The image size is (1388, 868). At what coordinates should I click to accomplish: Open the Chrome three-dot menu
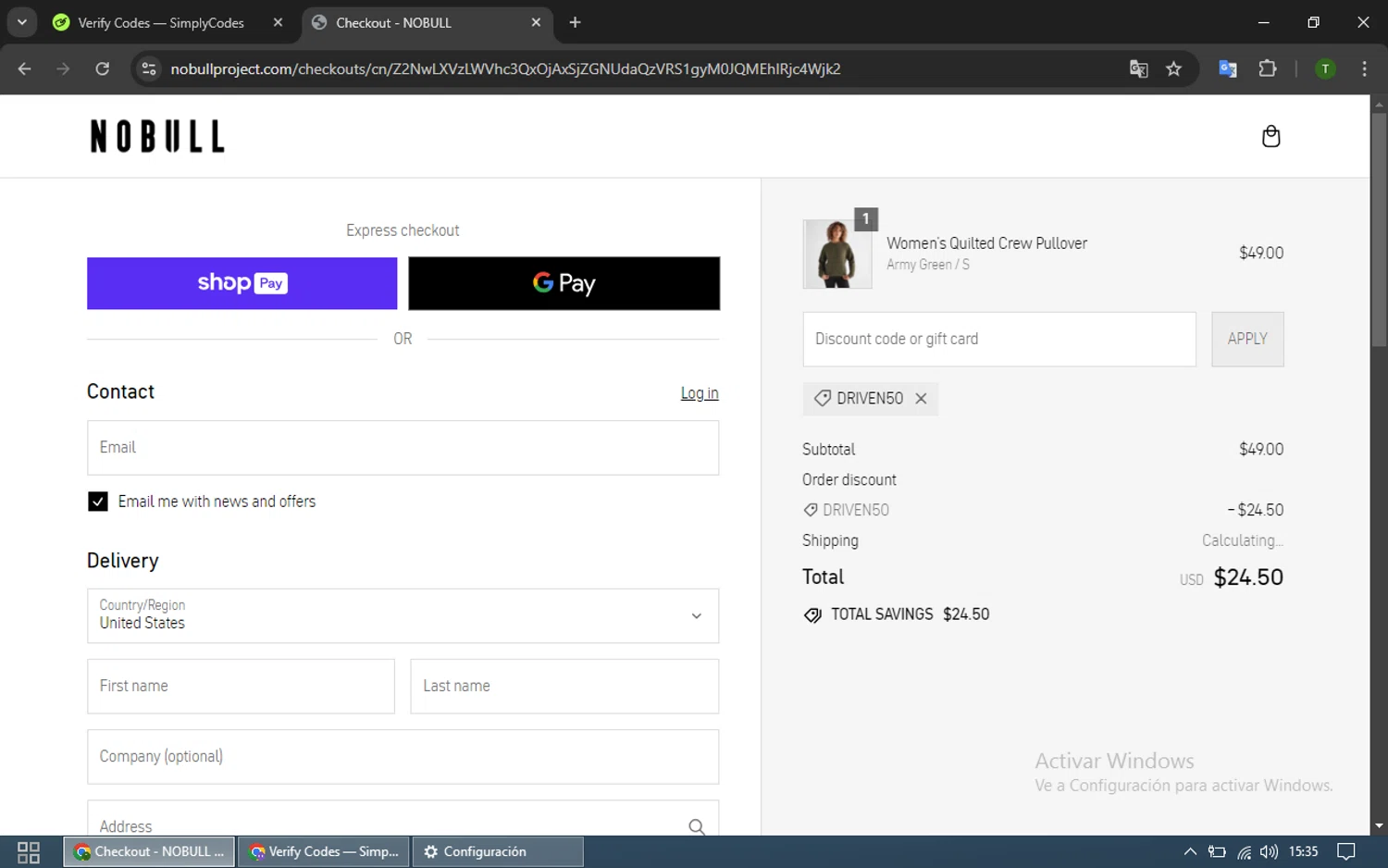click(1364, 68)
